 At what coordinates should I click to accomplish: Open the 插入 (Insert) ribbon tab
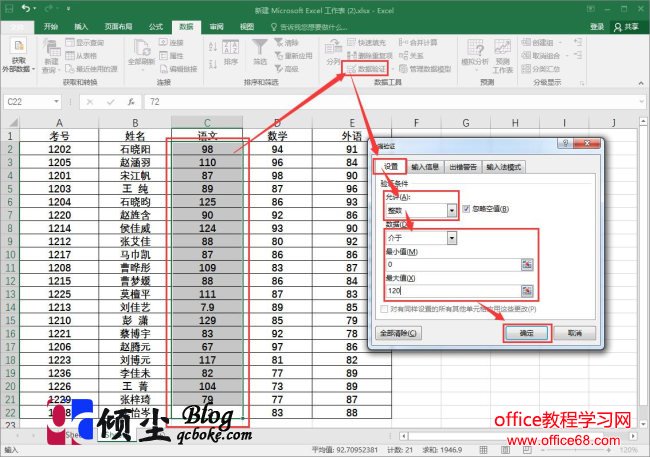tap(81, 27)
